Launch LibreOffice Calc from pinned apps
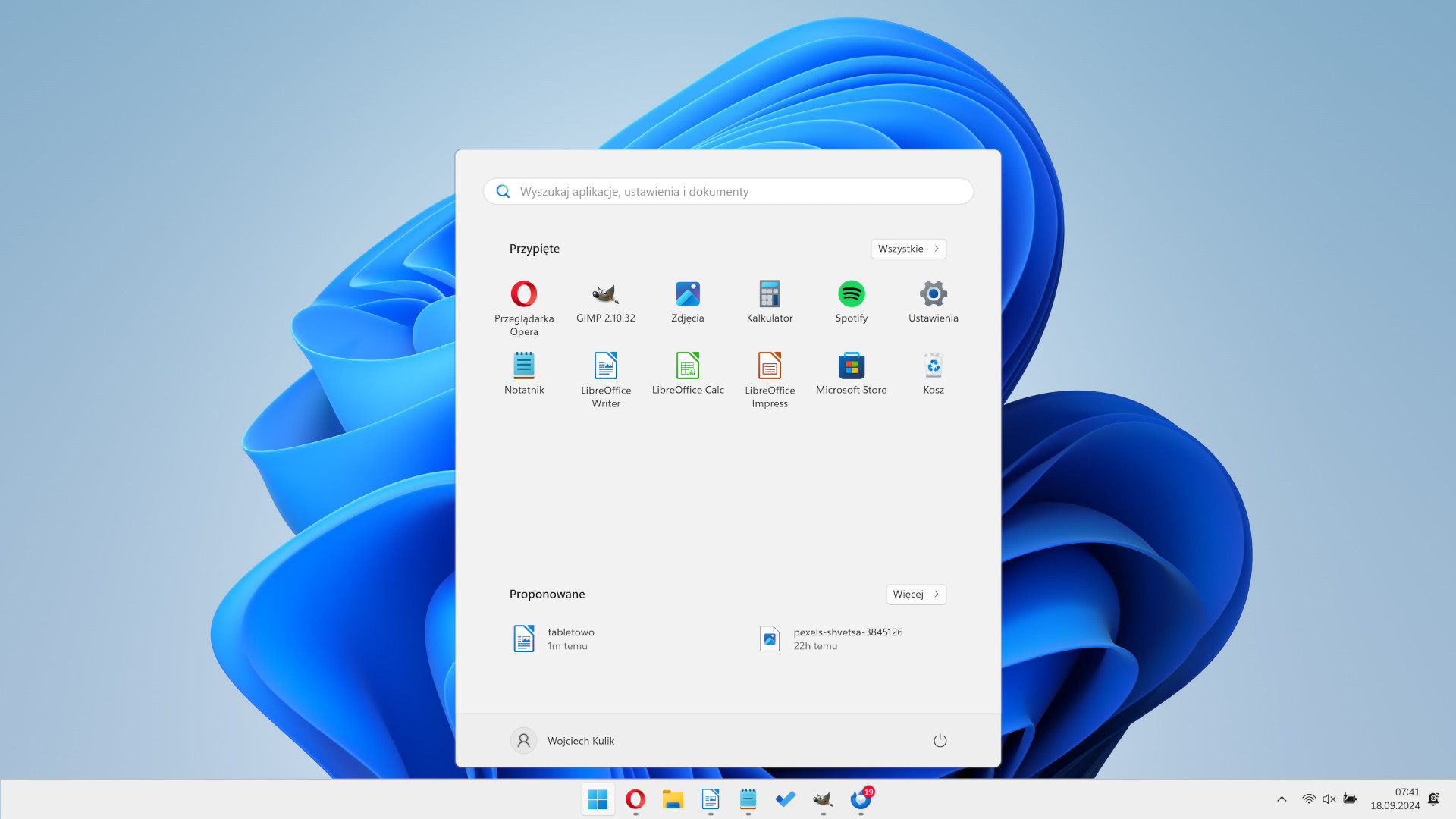The image size is (1456, 819). (x=688, y=373)
